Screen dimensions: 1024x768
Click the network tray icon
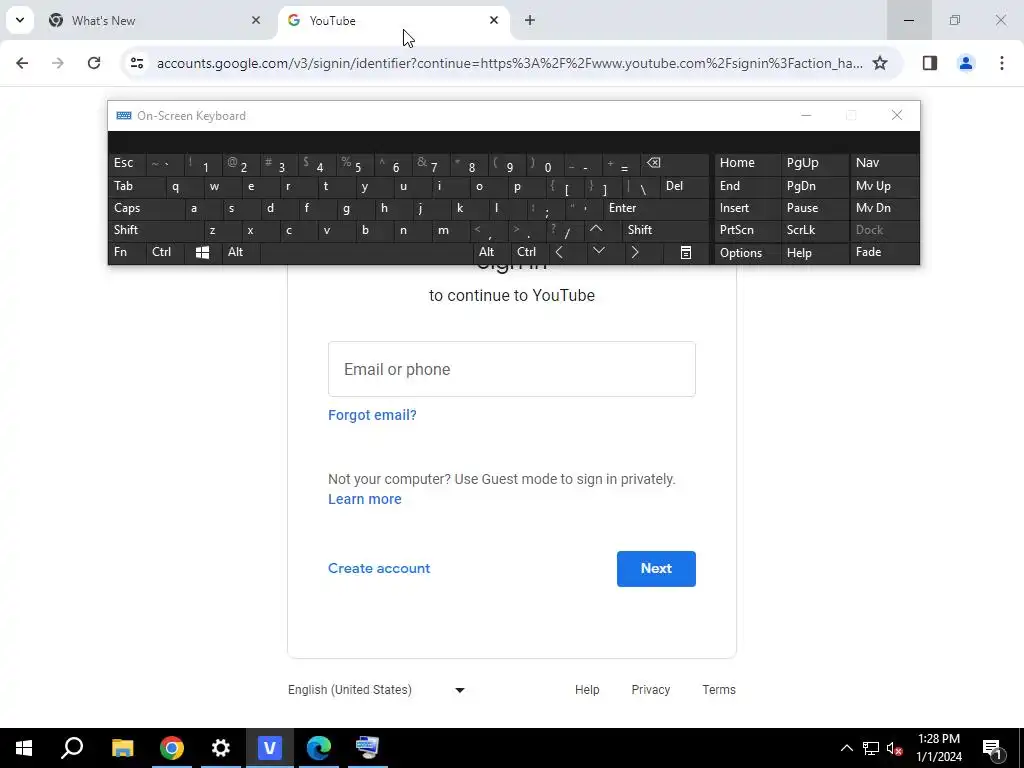point(870,748)
